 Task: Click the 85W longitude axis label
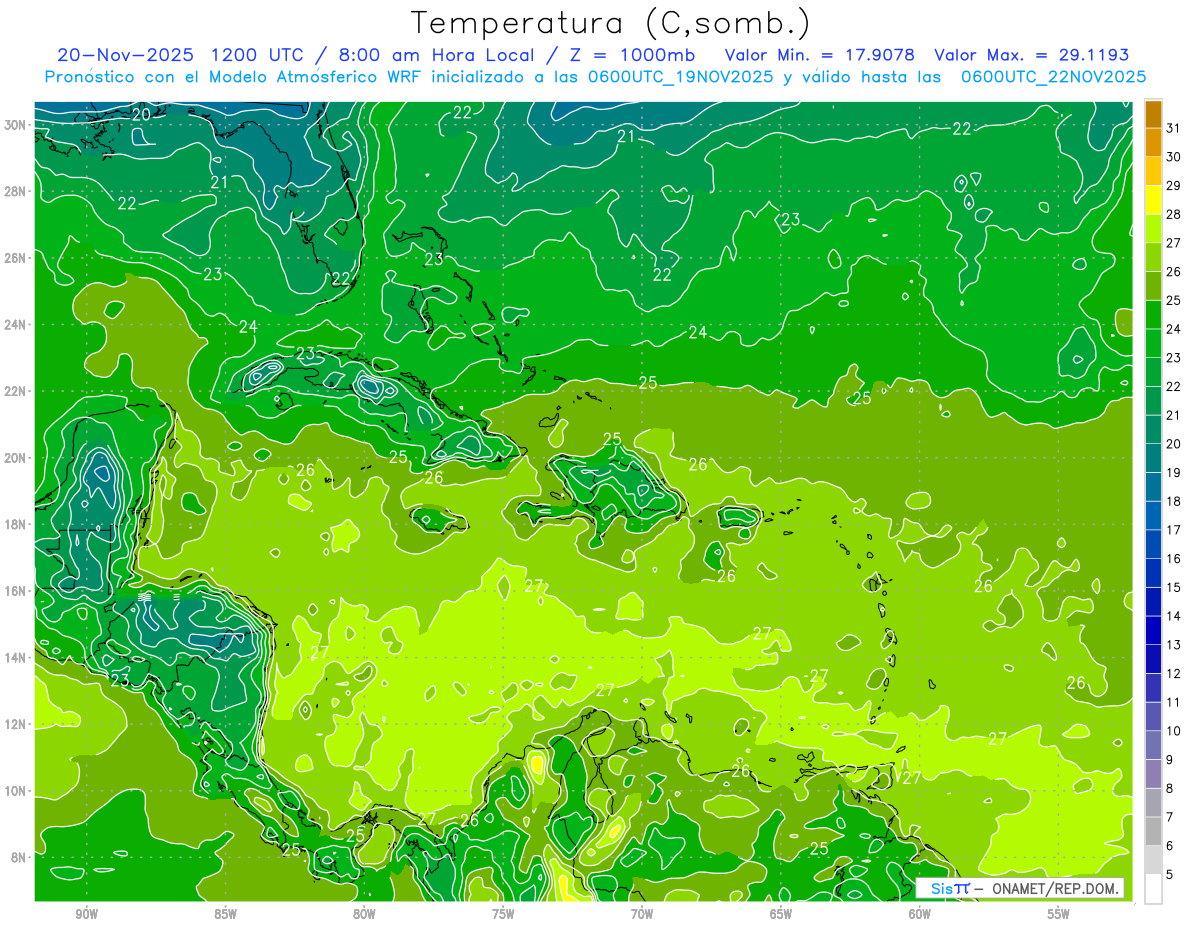[225, 913]
